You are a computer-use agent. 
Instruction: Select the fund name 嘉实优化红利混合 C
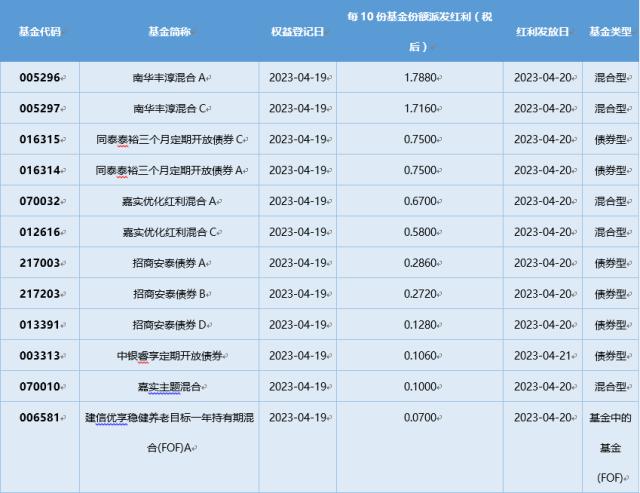169,232
